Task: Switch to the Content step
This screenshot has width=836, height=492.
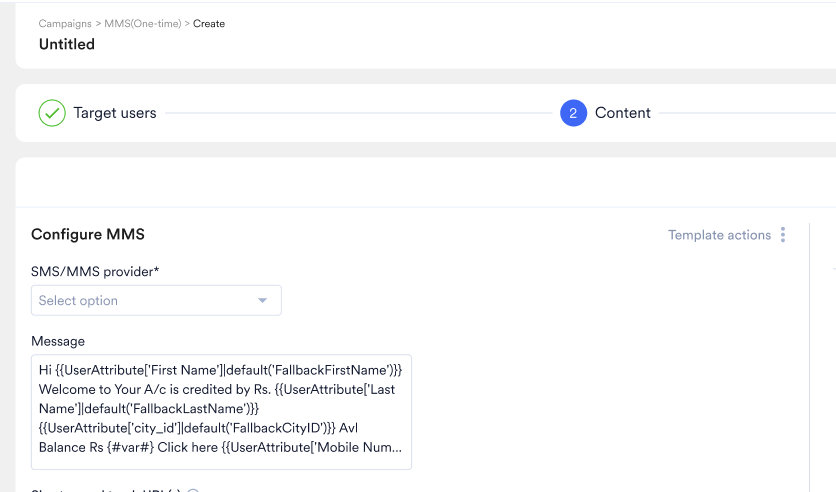Action: point(623,113)
